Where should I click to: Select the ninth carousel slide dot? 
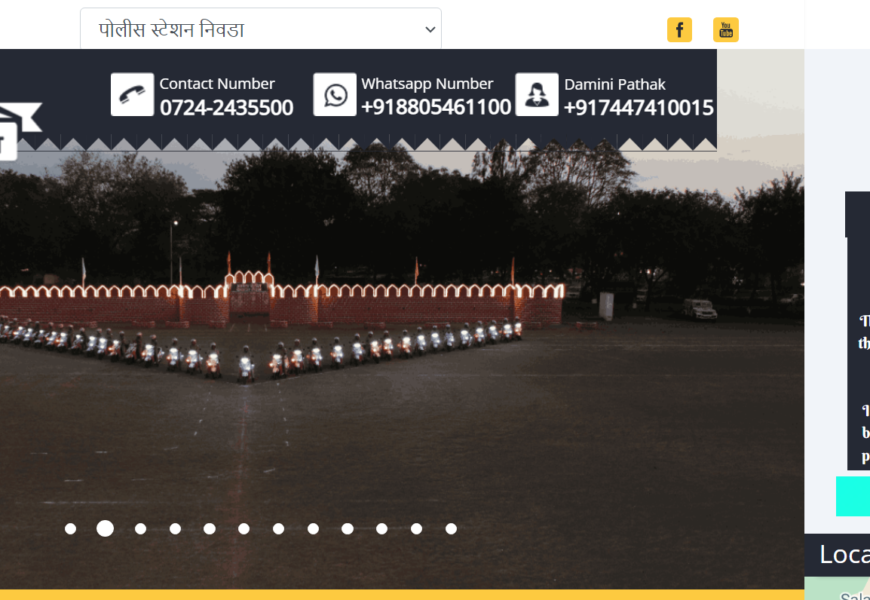[347, 529]
